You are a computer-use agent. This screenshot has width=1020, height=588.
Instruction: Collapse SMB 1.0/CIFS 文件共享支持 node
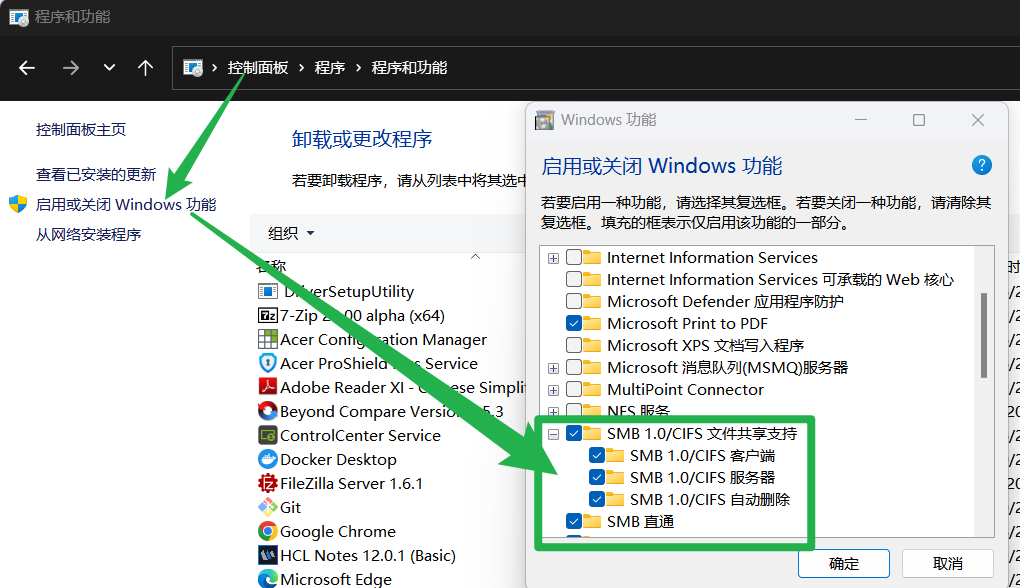tap(554, 434)
